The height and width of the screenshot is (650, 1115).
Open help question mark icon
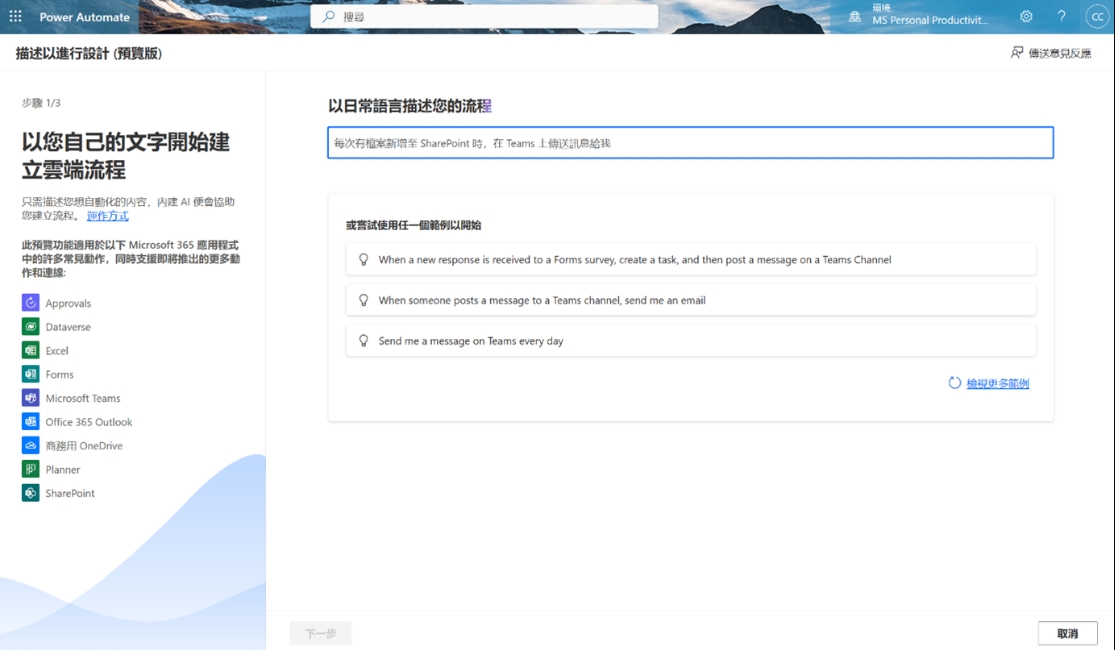[x=1061, y=17]
